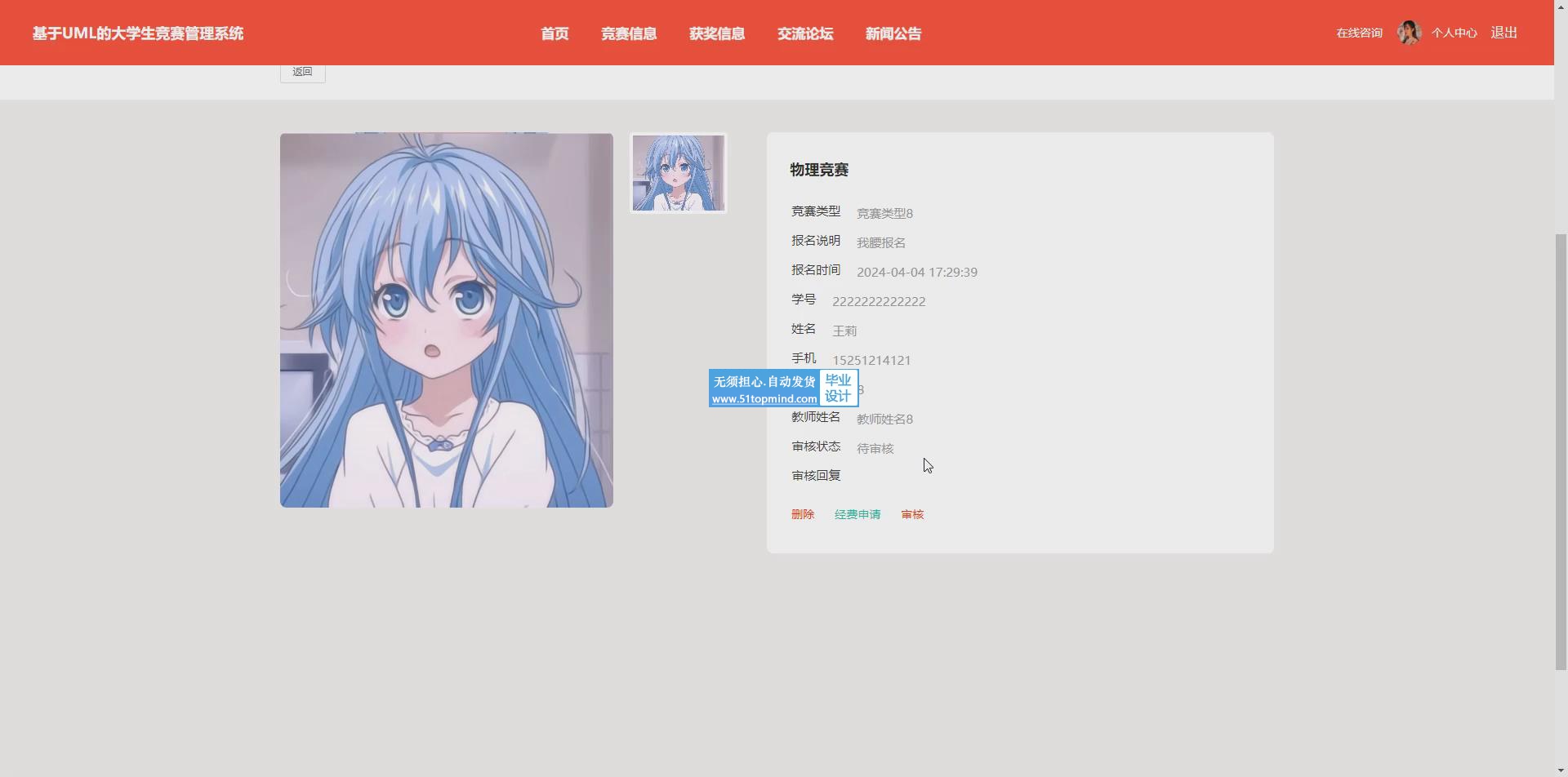Open 新闻公告 page
Viewport: 1568px width, 777px height.
point(893,33)
